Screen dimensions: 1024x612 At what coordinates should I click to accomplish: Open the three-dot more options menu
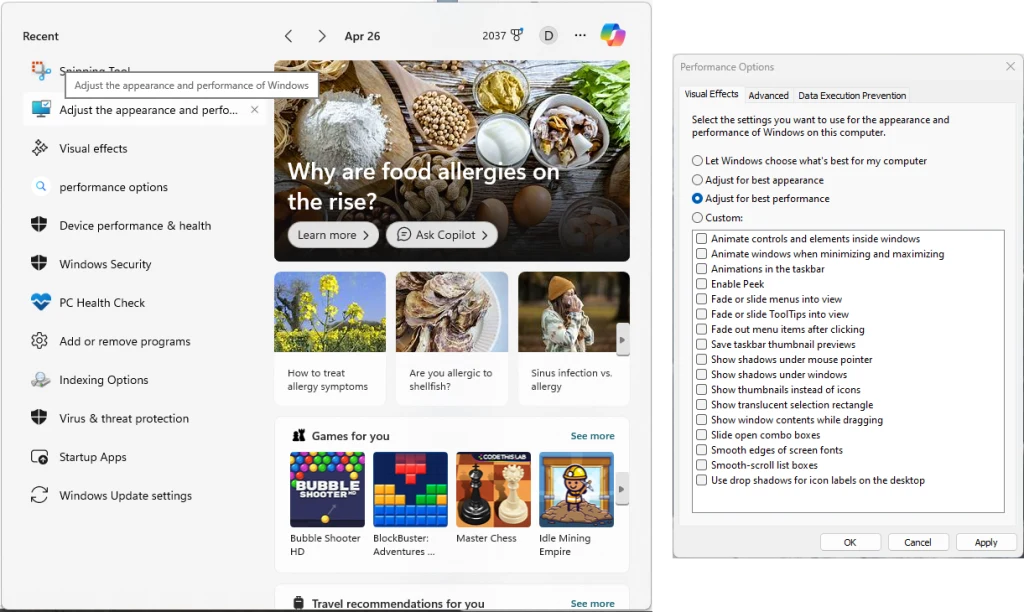pyautogui.click(x=580, y=35)
